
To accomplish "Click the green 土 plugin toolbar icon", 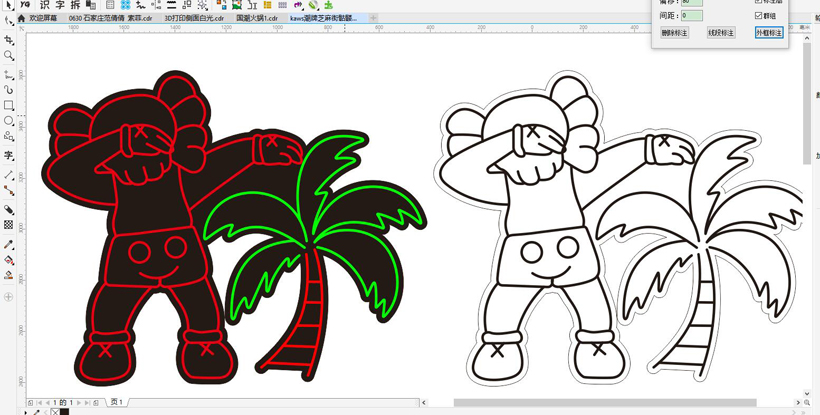I will click(x=328, y=5).
